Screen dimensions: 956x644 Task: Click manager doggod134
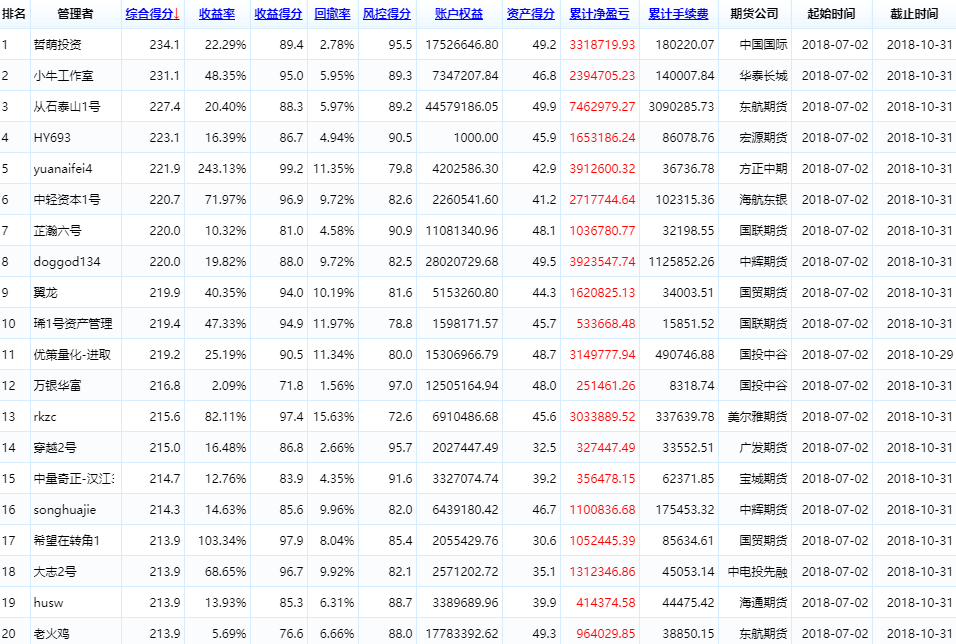click(67, 262)
